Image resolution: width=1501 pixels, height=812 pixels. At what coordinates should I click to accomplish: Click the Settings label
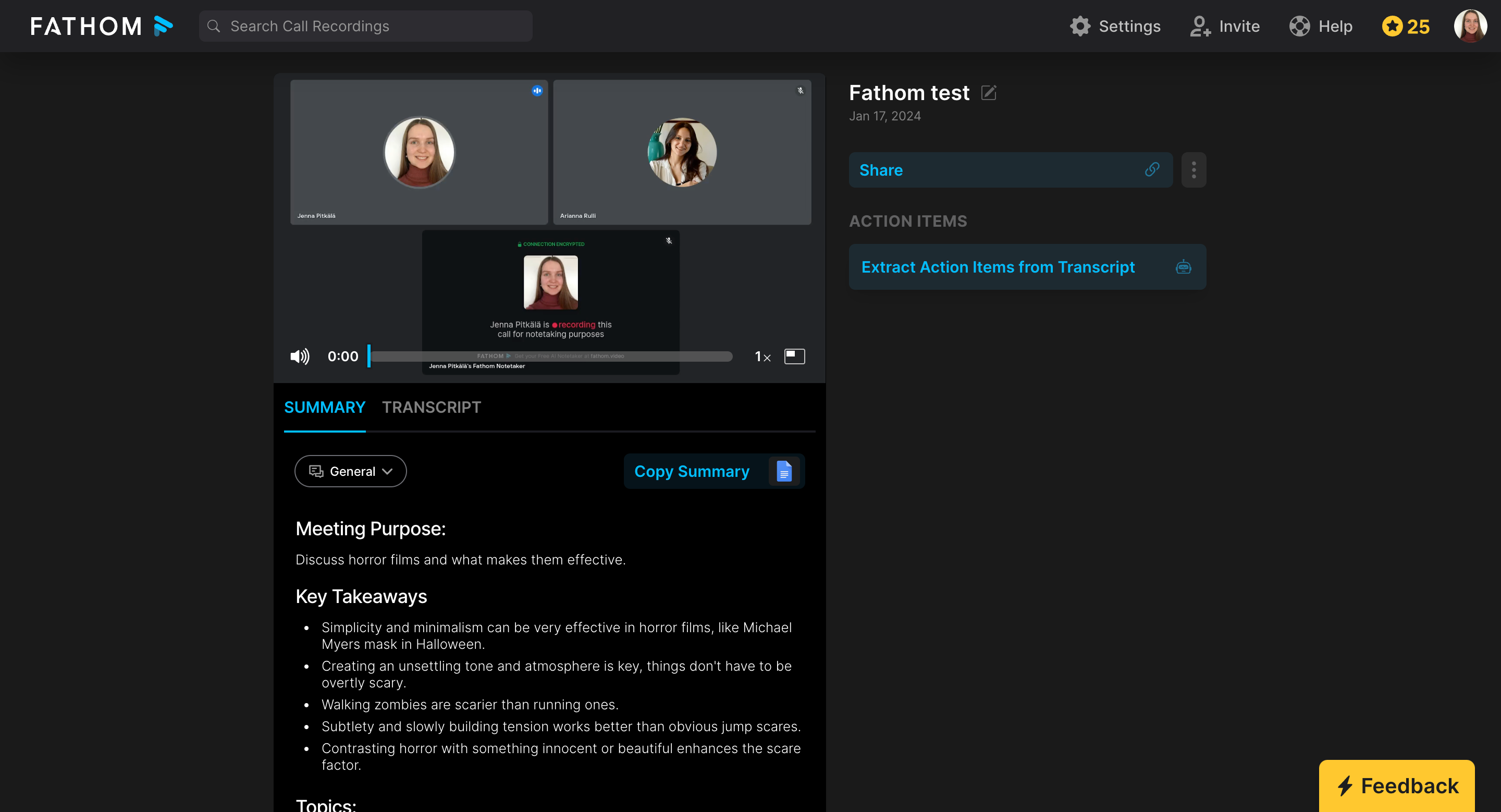(1129, 26)
